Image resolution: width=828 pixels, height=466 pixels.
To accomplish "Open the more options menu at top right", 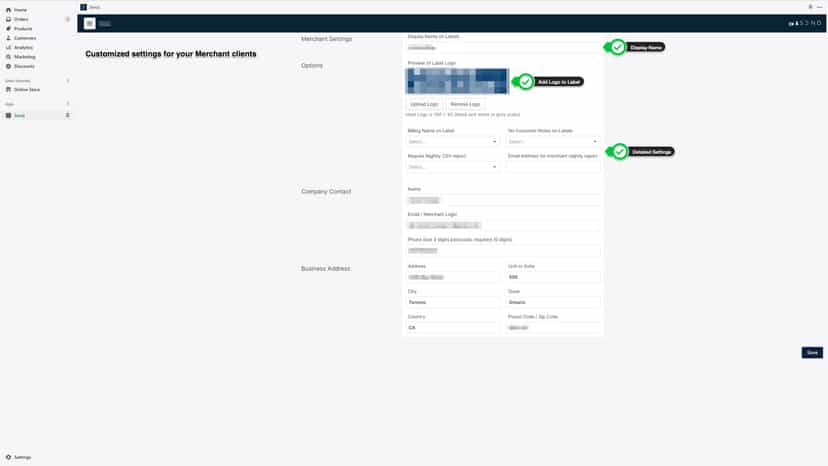I will tap(820, 7).
